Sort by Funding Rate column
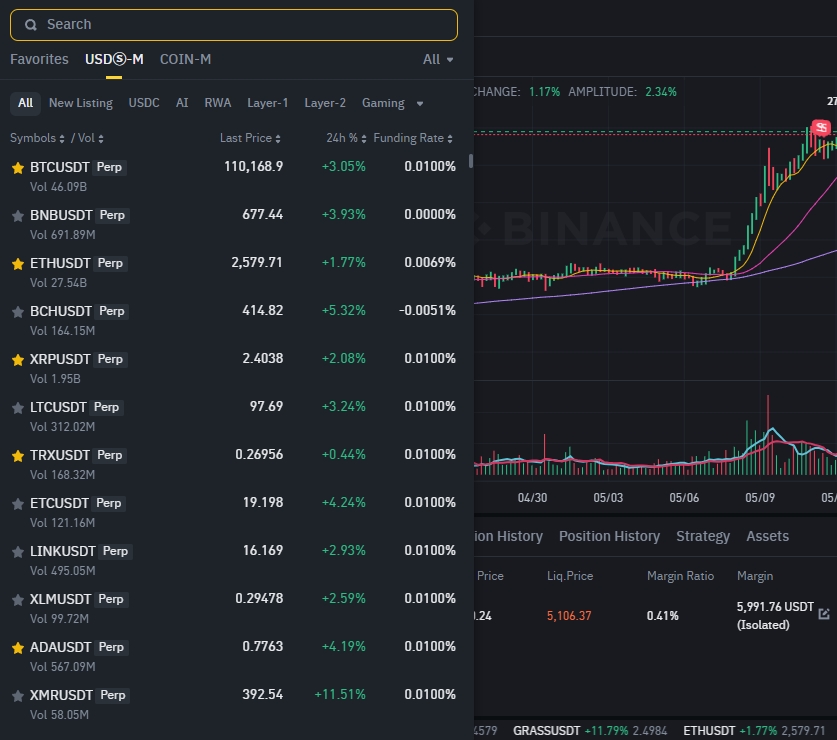Image resolution: width=837 pixels, height=740 pixels. coord(413,138)
